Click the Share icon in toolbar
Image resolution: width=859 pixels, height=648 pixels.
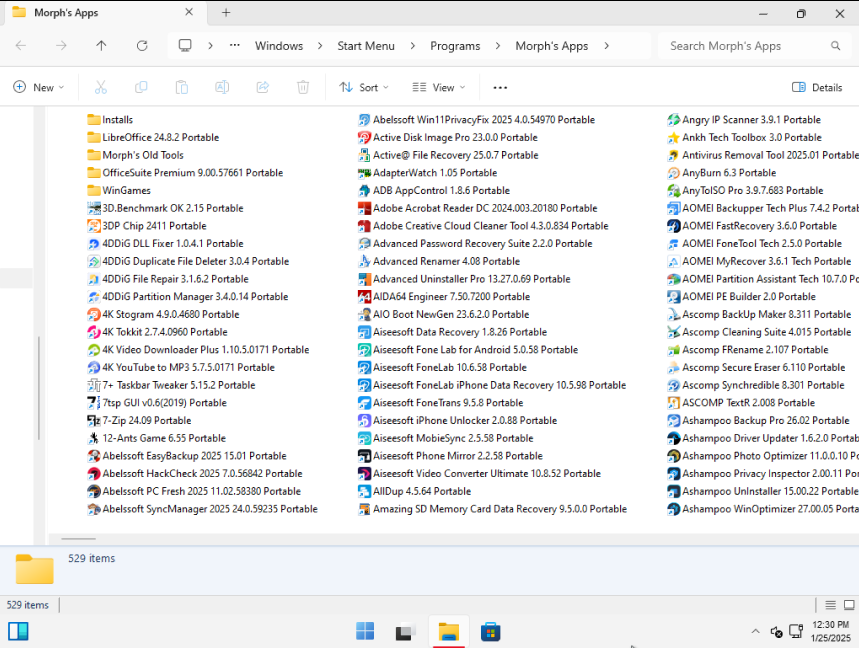[x=262, y=87]
